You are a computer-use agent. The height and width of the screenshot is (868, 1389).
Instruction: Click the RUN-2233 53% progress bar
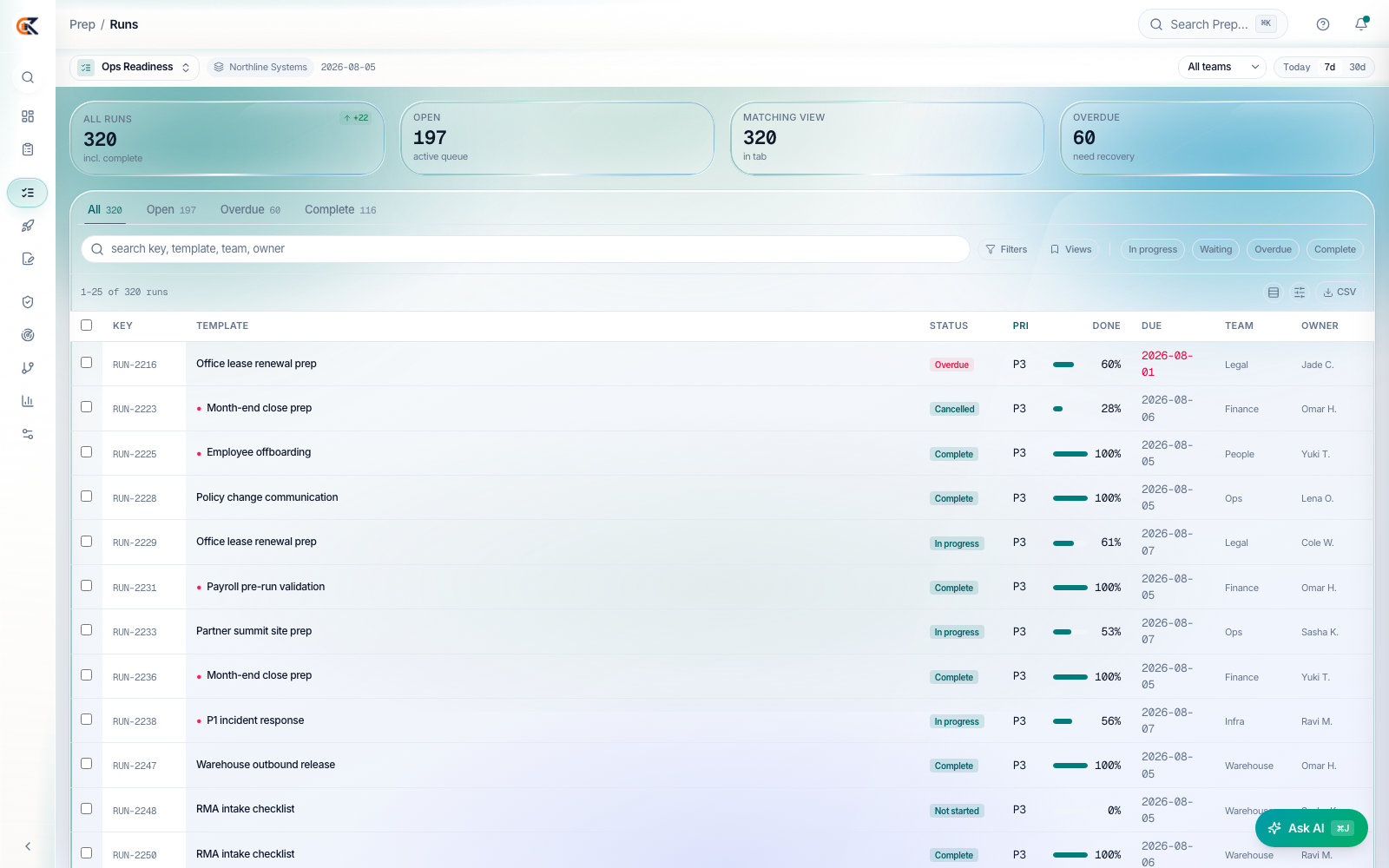pos(1070,632)
